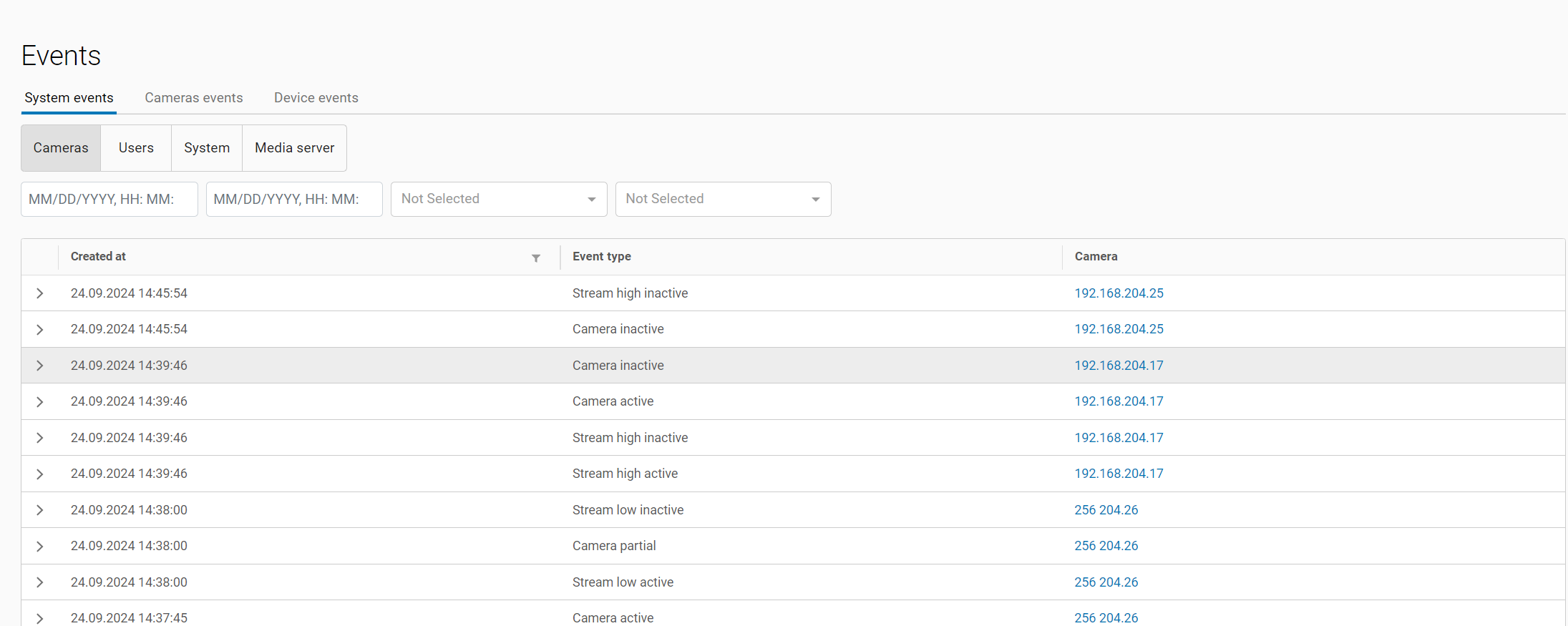Open the first Not Selected dropdown
Screen dimensions: 1568x626
coord(498,199)
